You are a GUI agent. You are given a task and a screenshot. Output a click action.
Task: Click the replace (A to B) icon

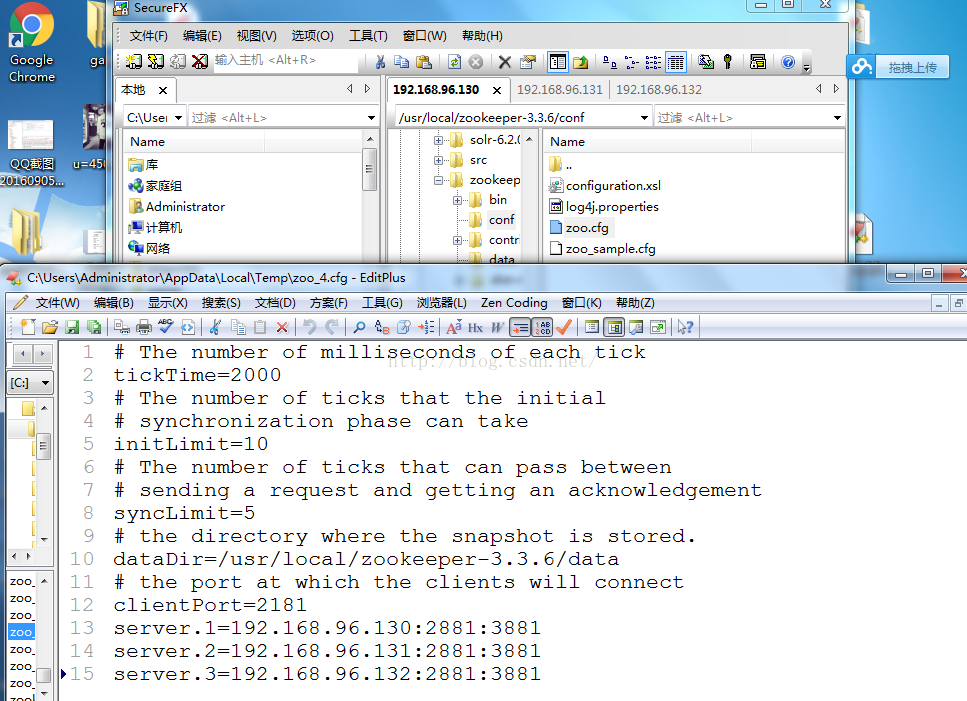coord(381,327)
